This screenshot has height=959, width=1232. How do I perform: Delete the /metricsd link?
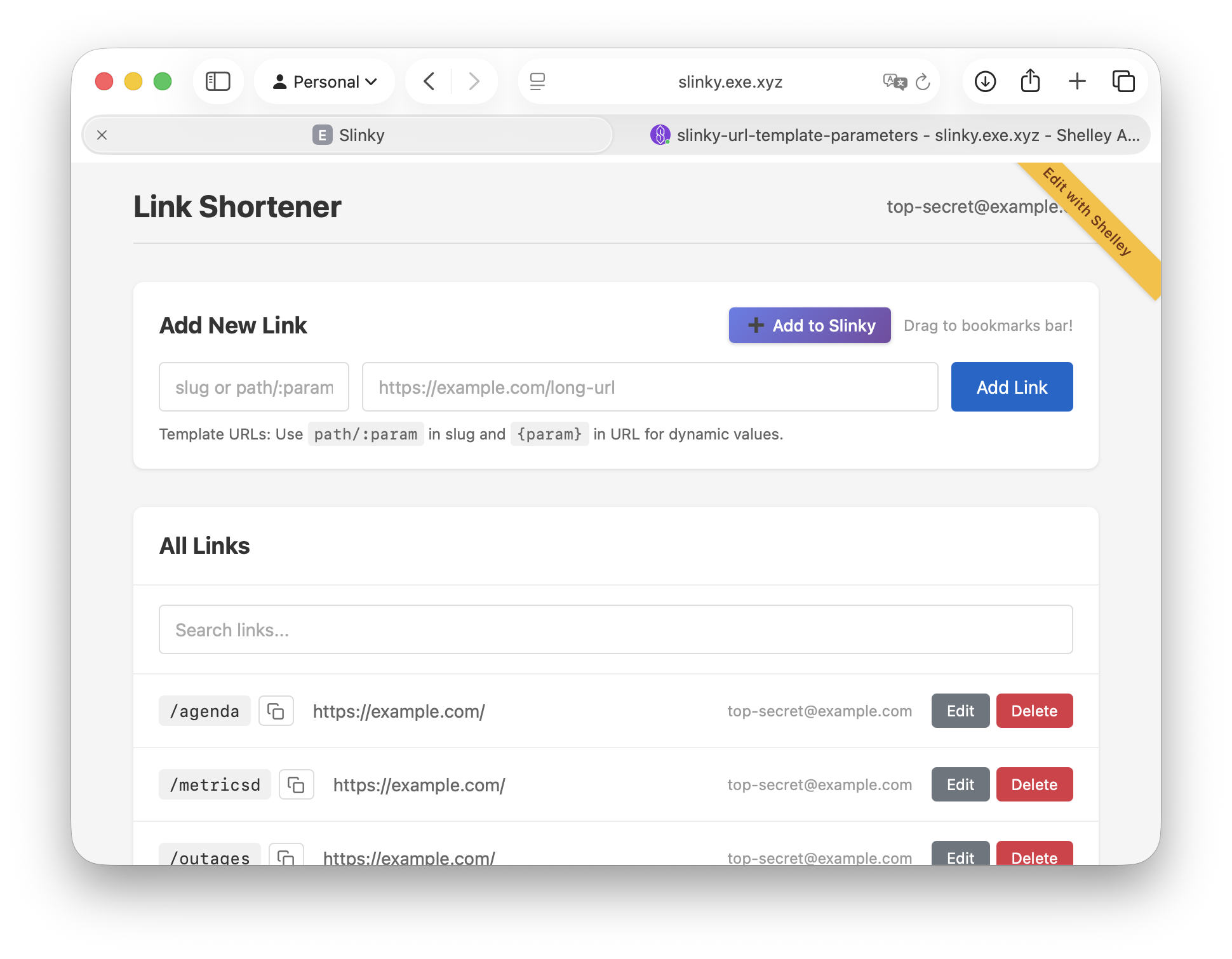[x=1034, y=784]
